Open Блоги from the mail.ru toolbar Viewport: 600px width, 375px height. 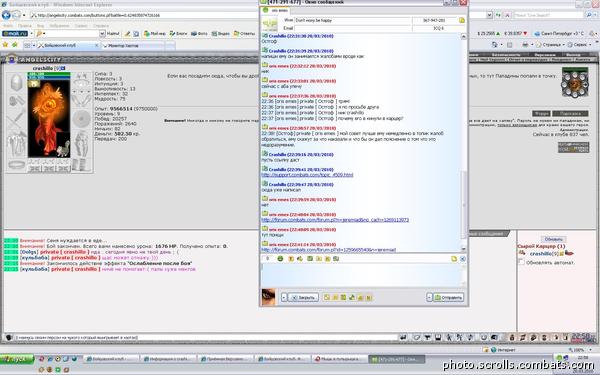(x=178, y=34)
